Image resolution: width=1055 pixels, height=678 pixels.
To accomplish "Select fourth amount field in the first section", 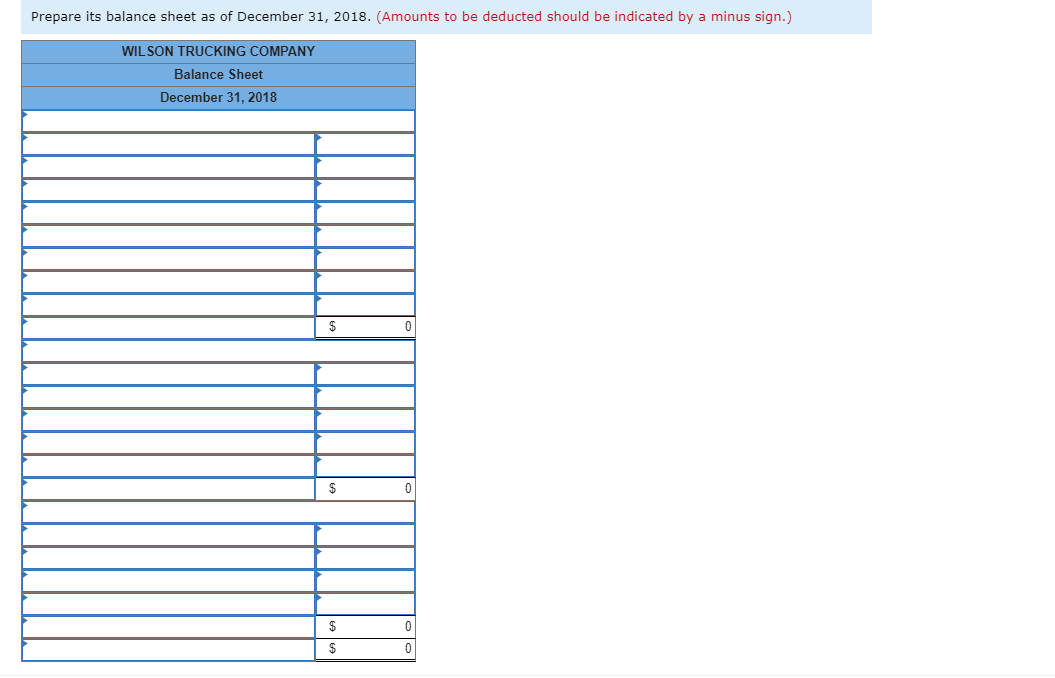I will [365, 213].
